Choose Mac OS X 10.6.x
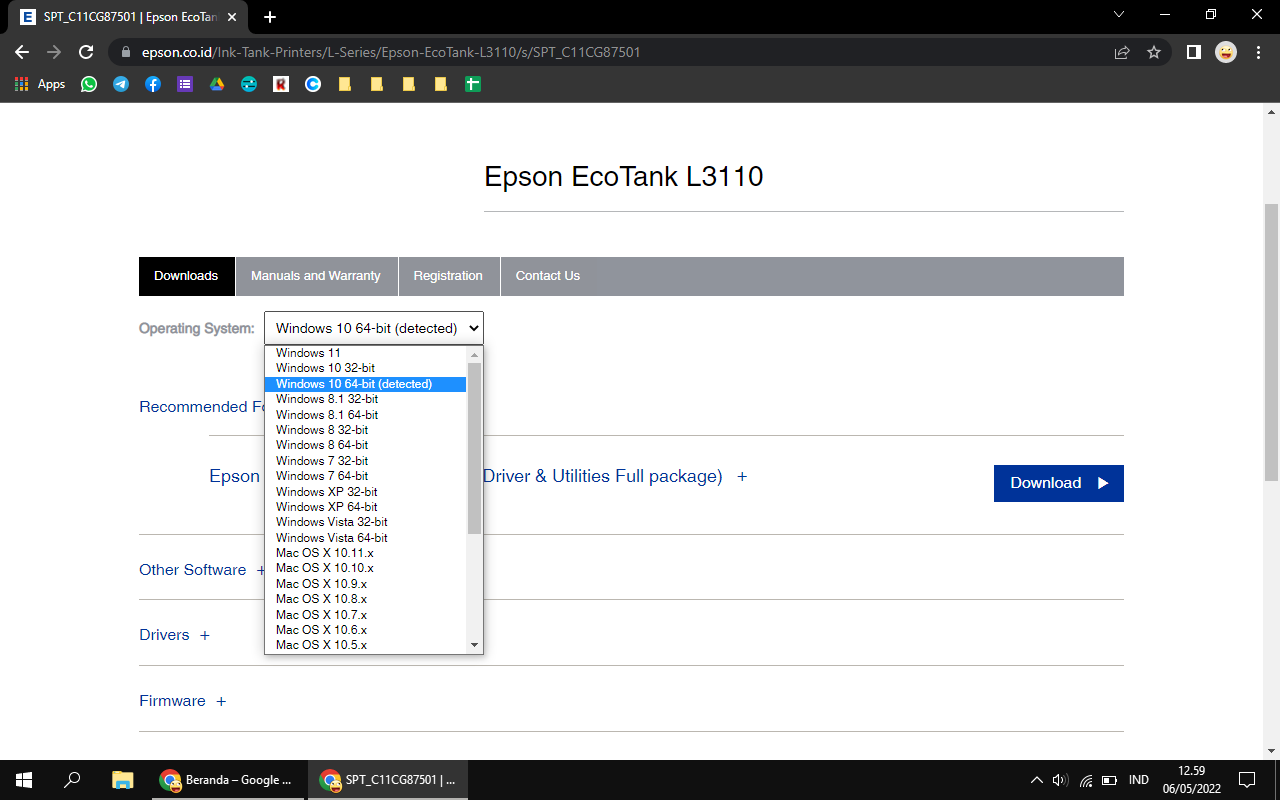This screenshot has height=800, width=1280. 366,630
